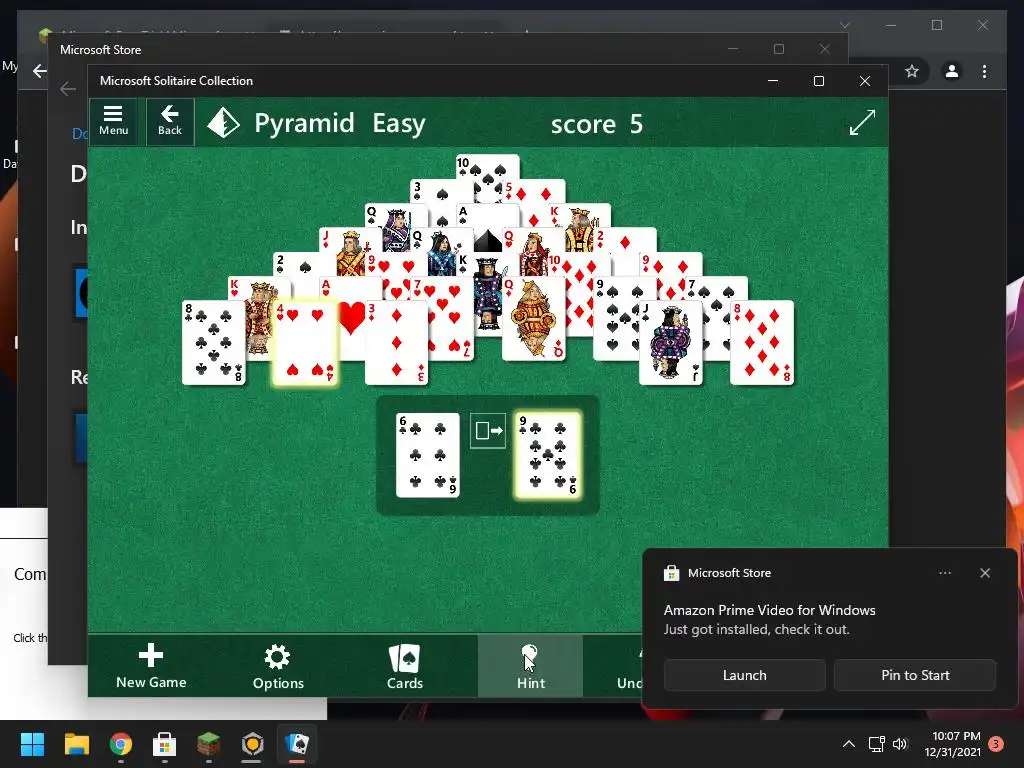Click Launch in the Microsoft Store notification

pos(744,675)
